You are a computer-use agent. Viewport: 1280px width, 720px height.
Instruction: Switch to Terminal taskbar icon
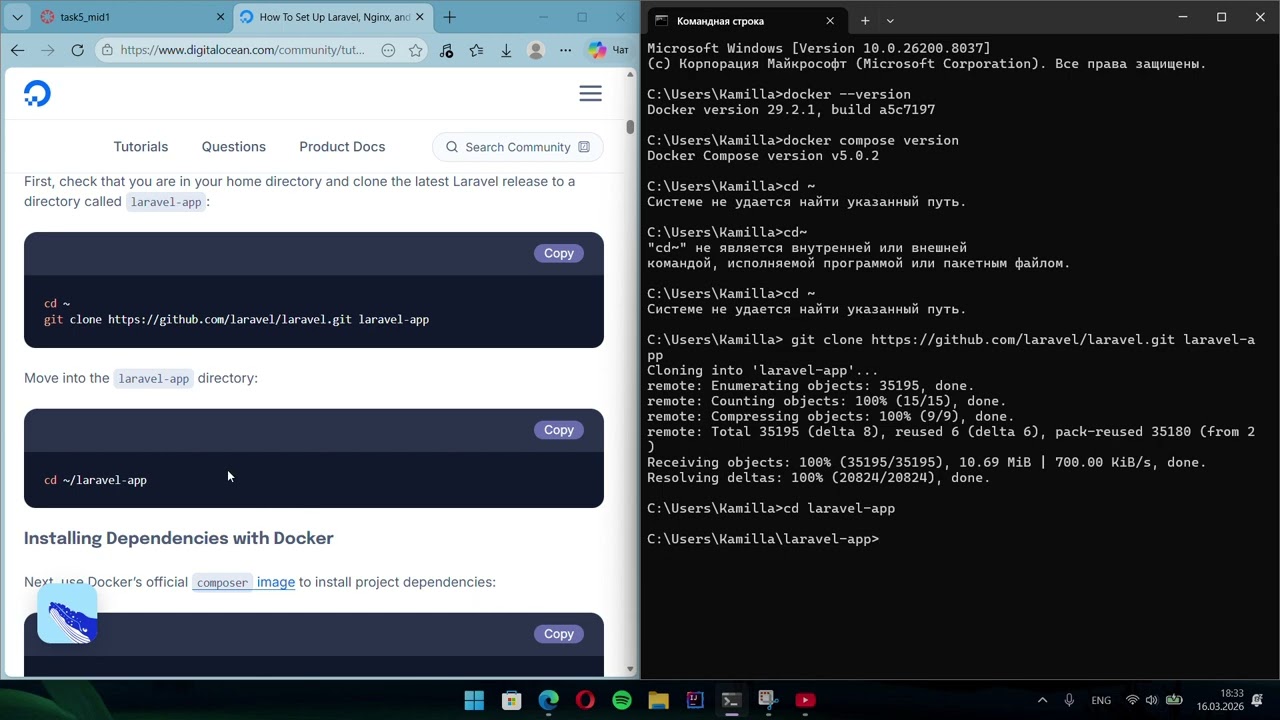tap(731, 700)
